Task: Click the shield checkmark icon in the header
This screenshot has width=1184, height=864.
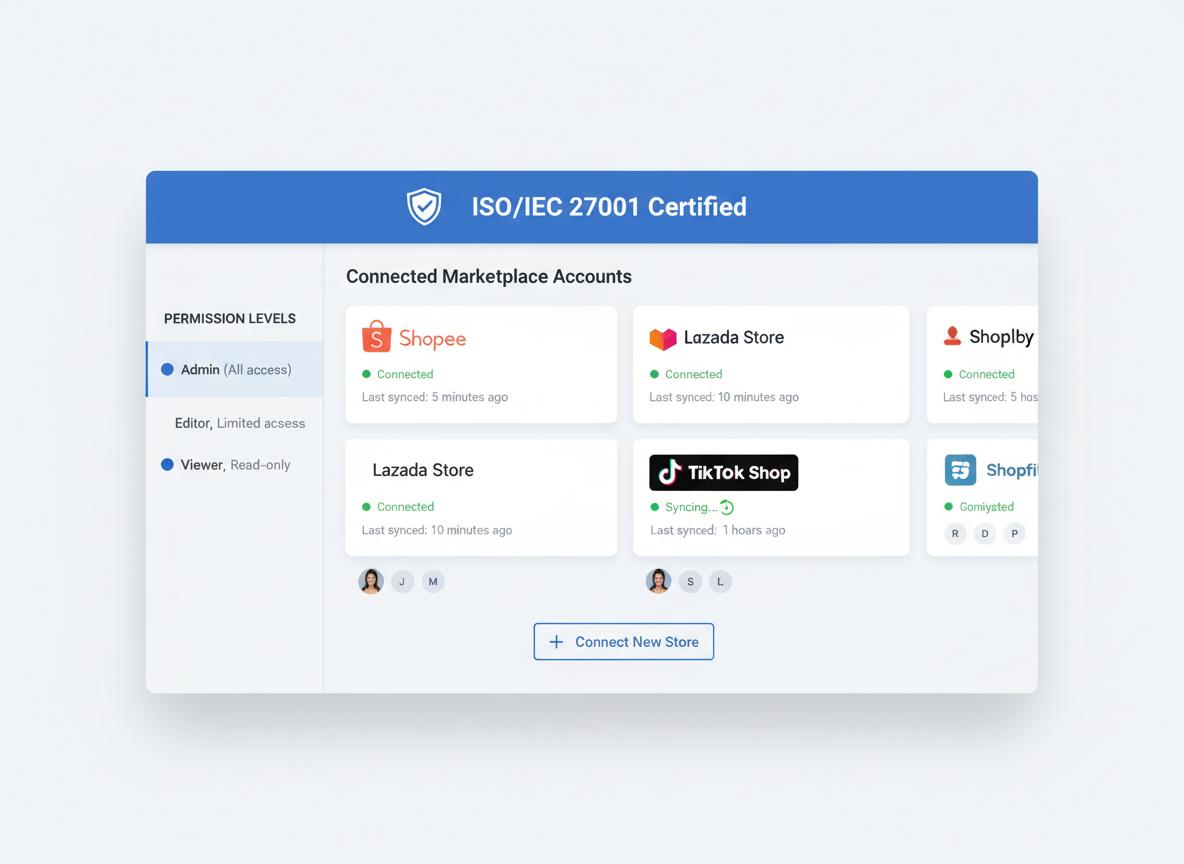Action: (424, 206)
